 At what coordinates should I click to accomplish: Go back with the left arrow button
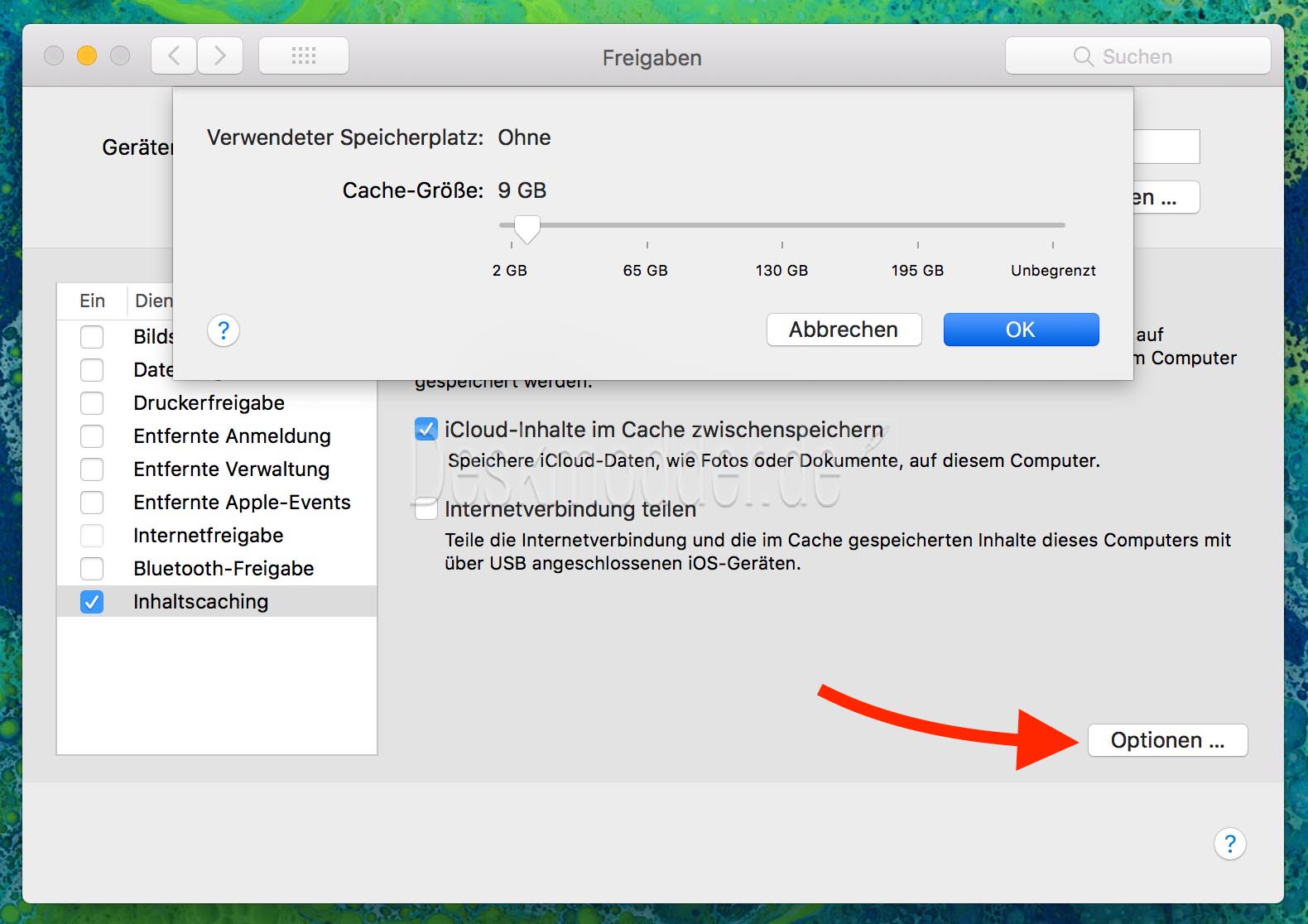click(x=174, y=55)
